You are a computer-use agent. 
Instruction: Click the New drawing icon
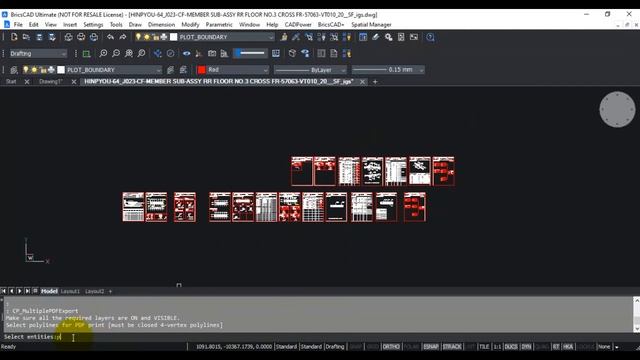point(14,37)
